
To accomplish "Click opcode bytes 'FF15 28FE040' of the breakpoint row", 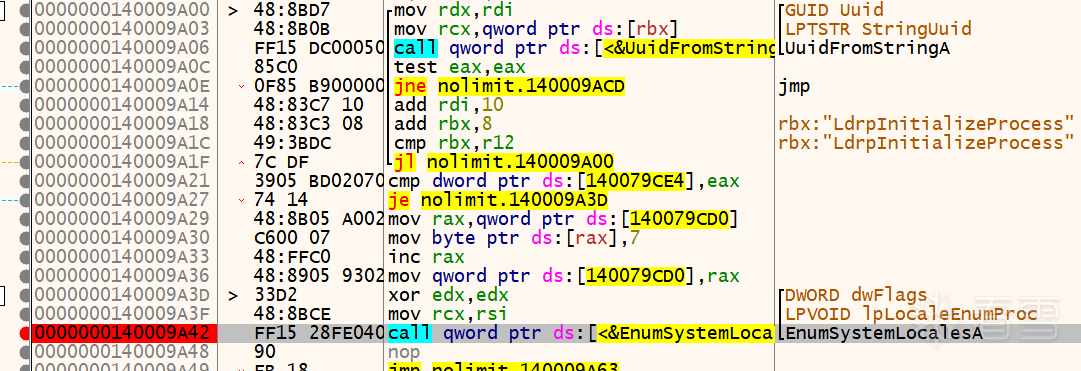I will coord(319,333).
